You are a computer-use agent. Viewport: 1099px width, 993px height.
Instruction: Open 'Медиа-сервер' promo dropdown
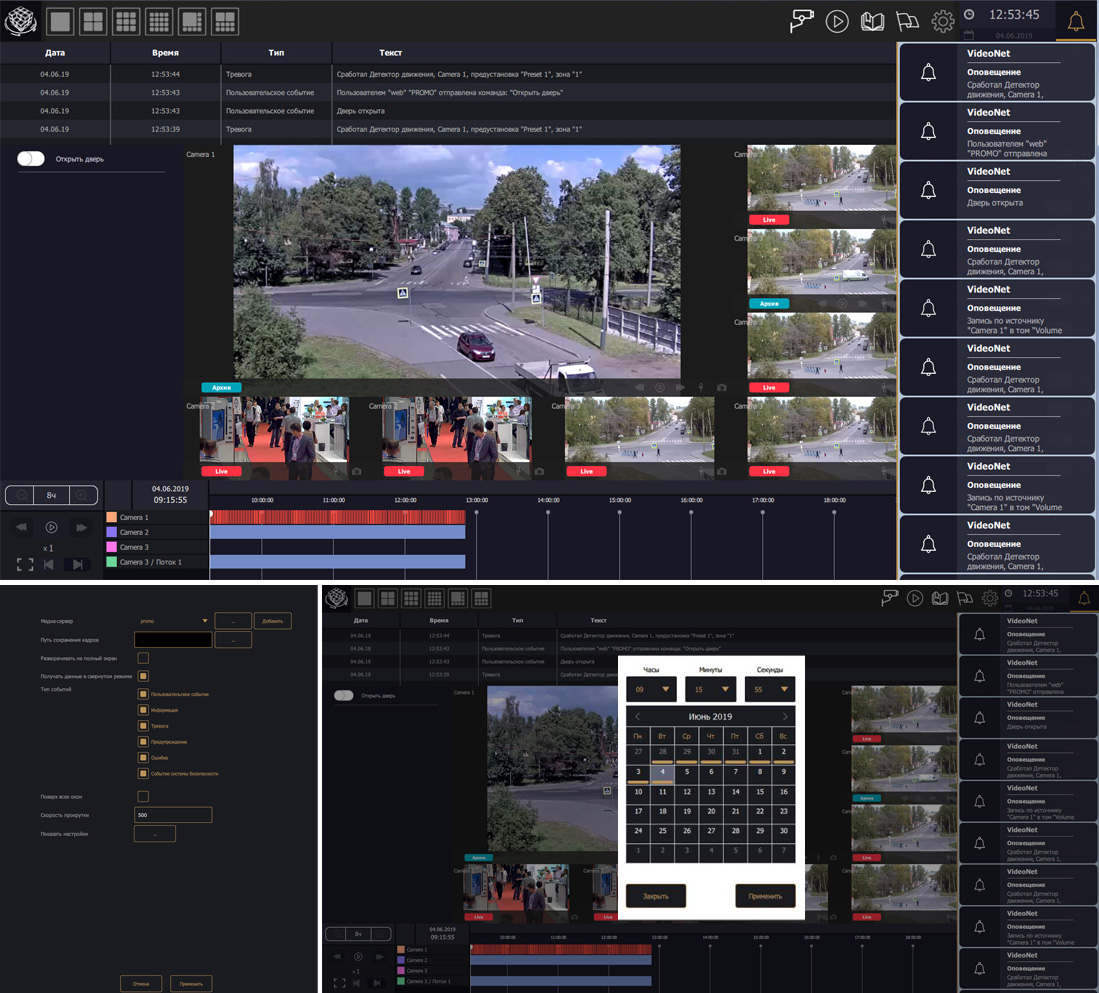click(x=174, y=621)
